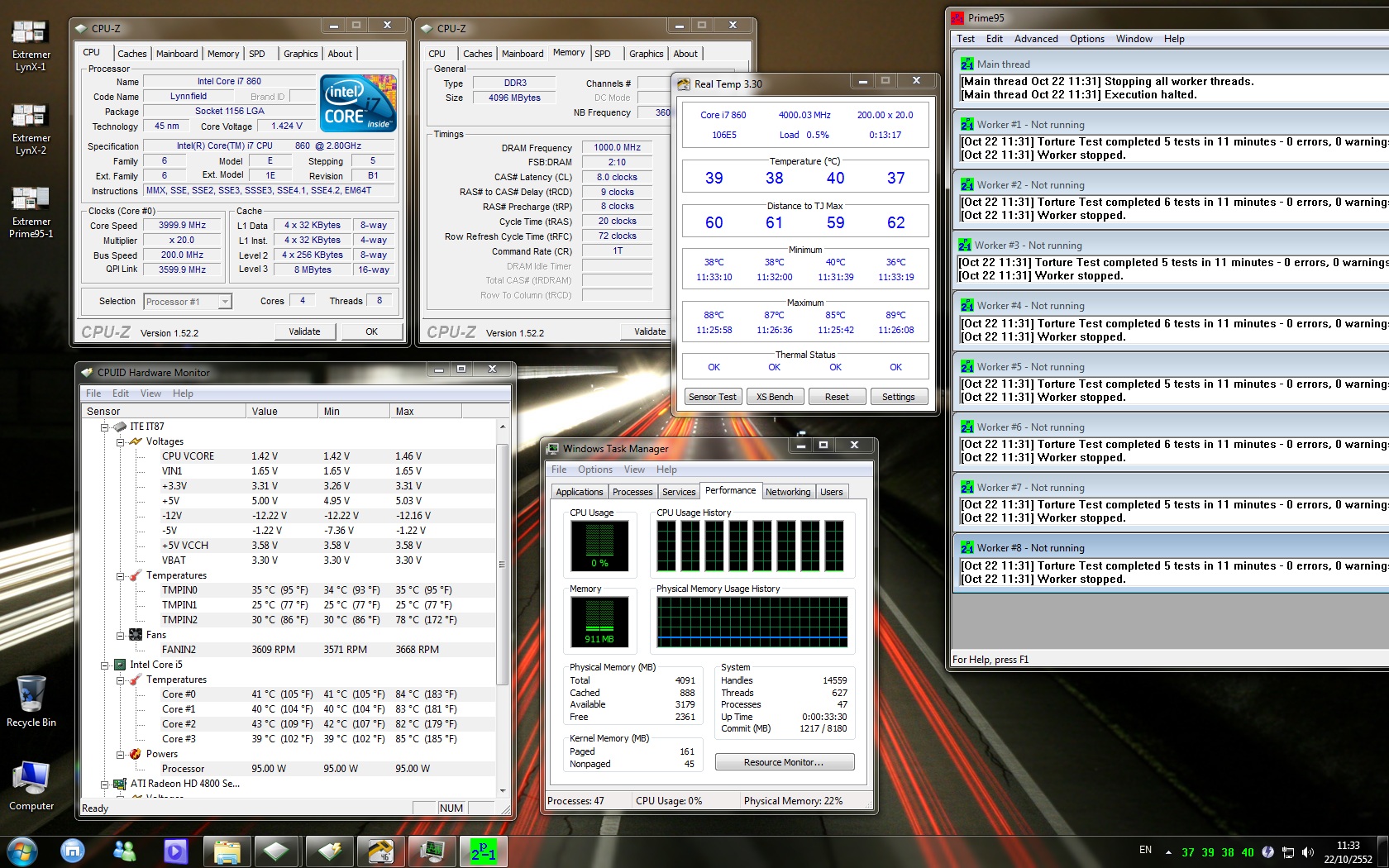The width and height of the screenshot is (1389, 868).
Task: Click the Hardware Monitor vertical scrollbar
Action: point(502,565)
